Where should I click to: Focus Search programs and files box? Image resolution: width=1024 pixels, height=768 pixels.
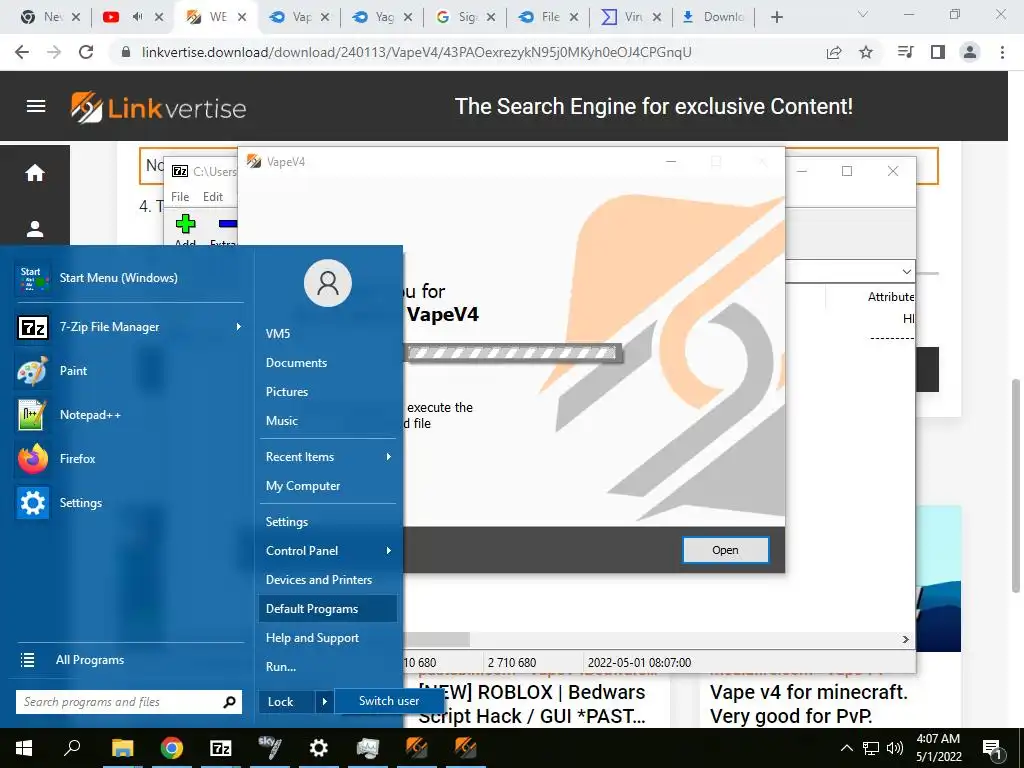click(x=129, y=702)
